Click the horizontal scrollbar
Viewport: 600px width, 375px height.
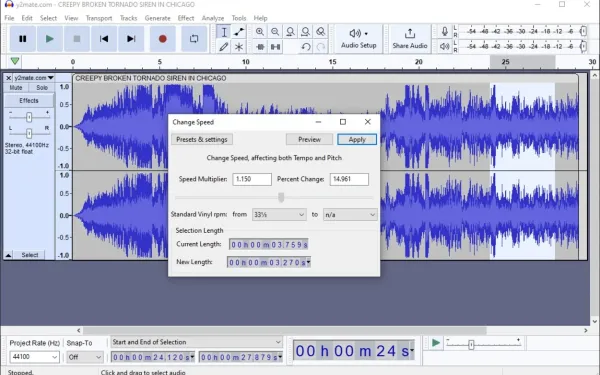coord(285,330)
